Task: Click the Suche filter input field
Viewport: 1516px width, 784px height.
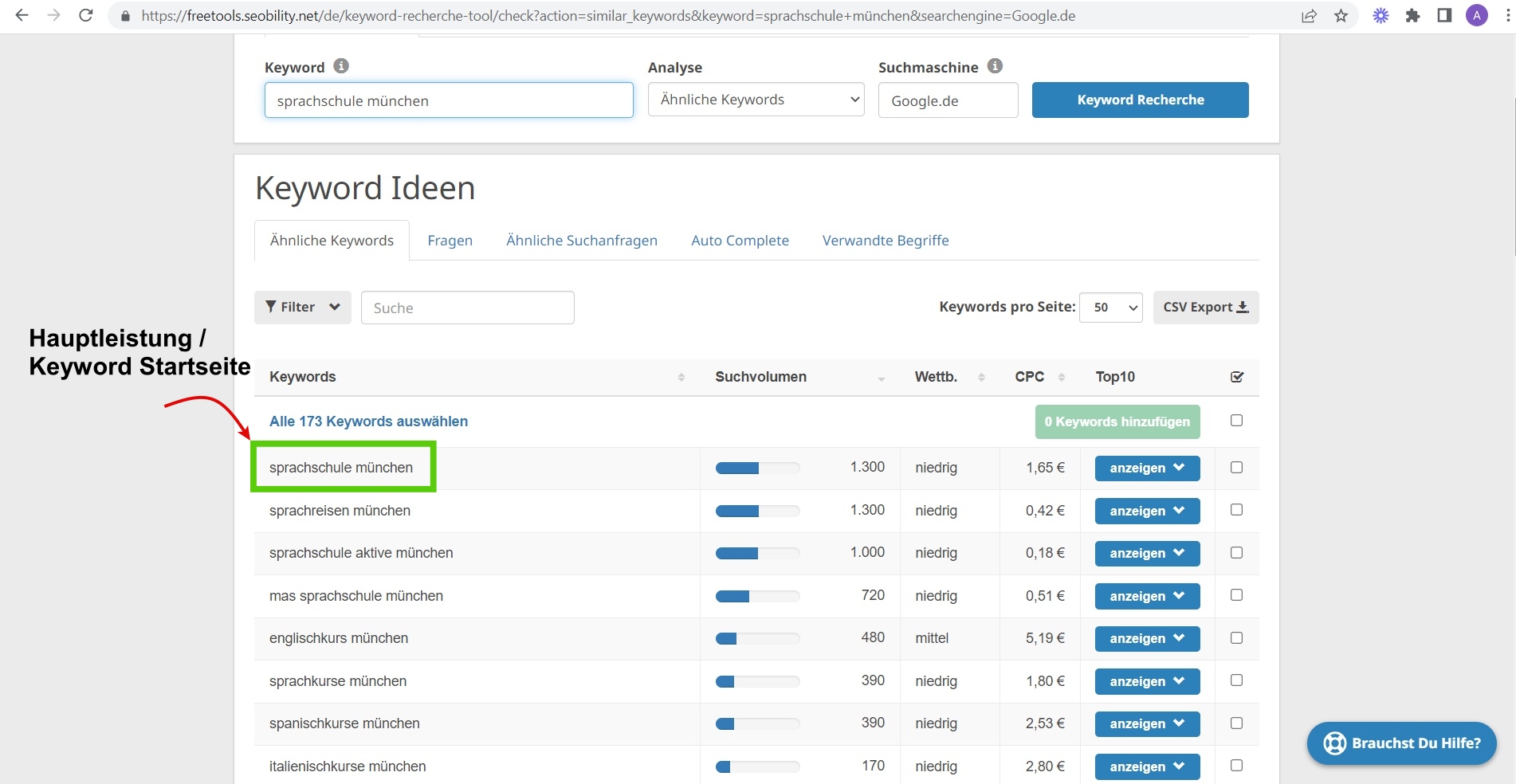Action: (467, 308)
